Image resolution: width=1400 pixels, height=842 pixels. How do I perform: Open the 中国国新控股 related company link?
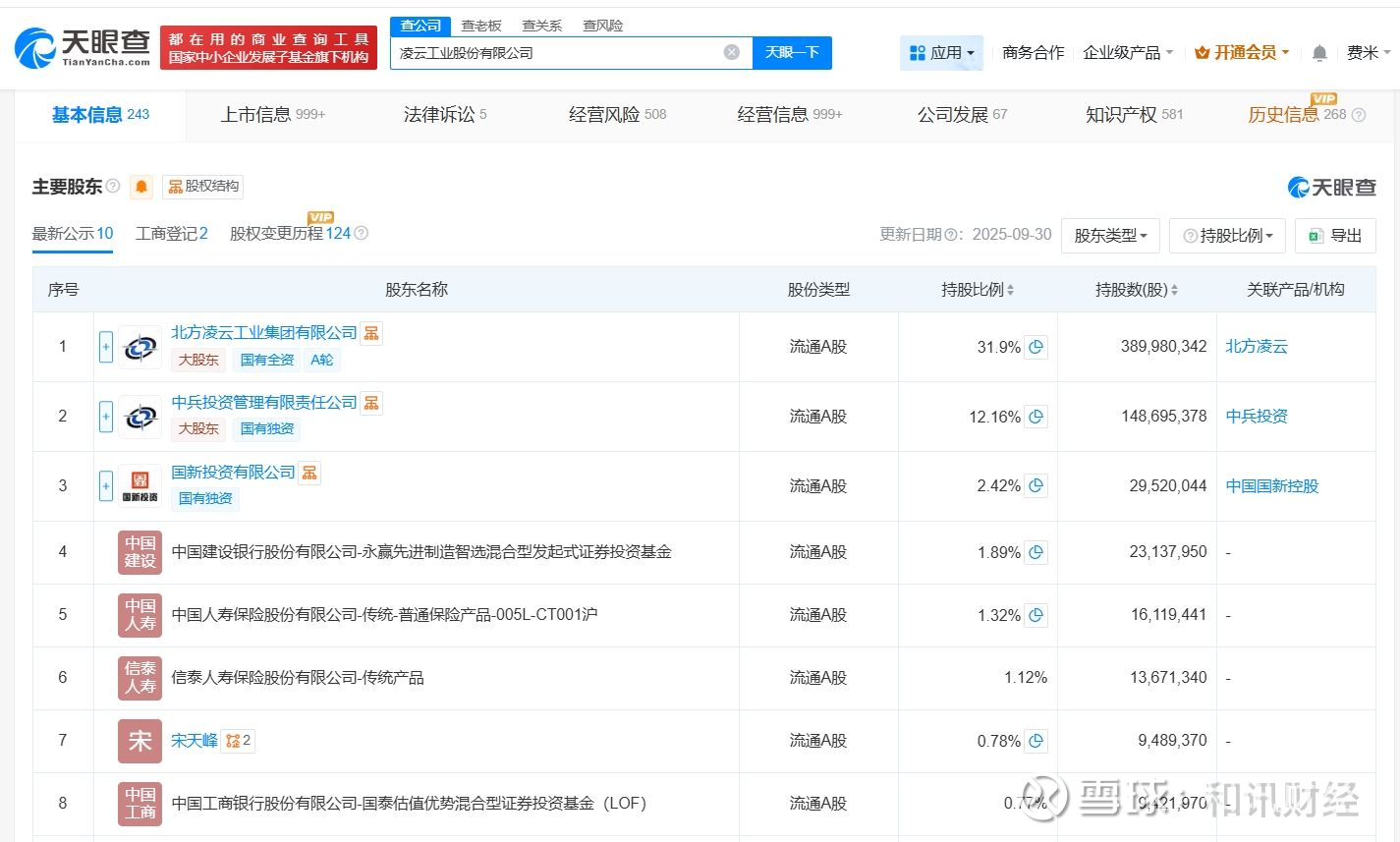point(1271,486)
